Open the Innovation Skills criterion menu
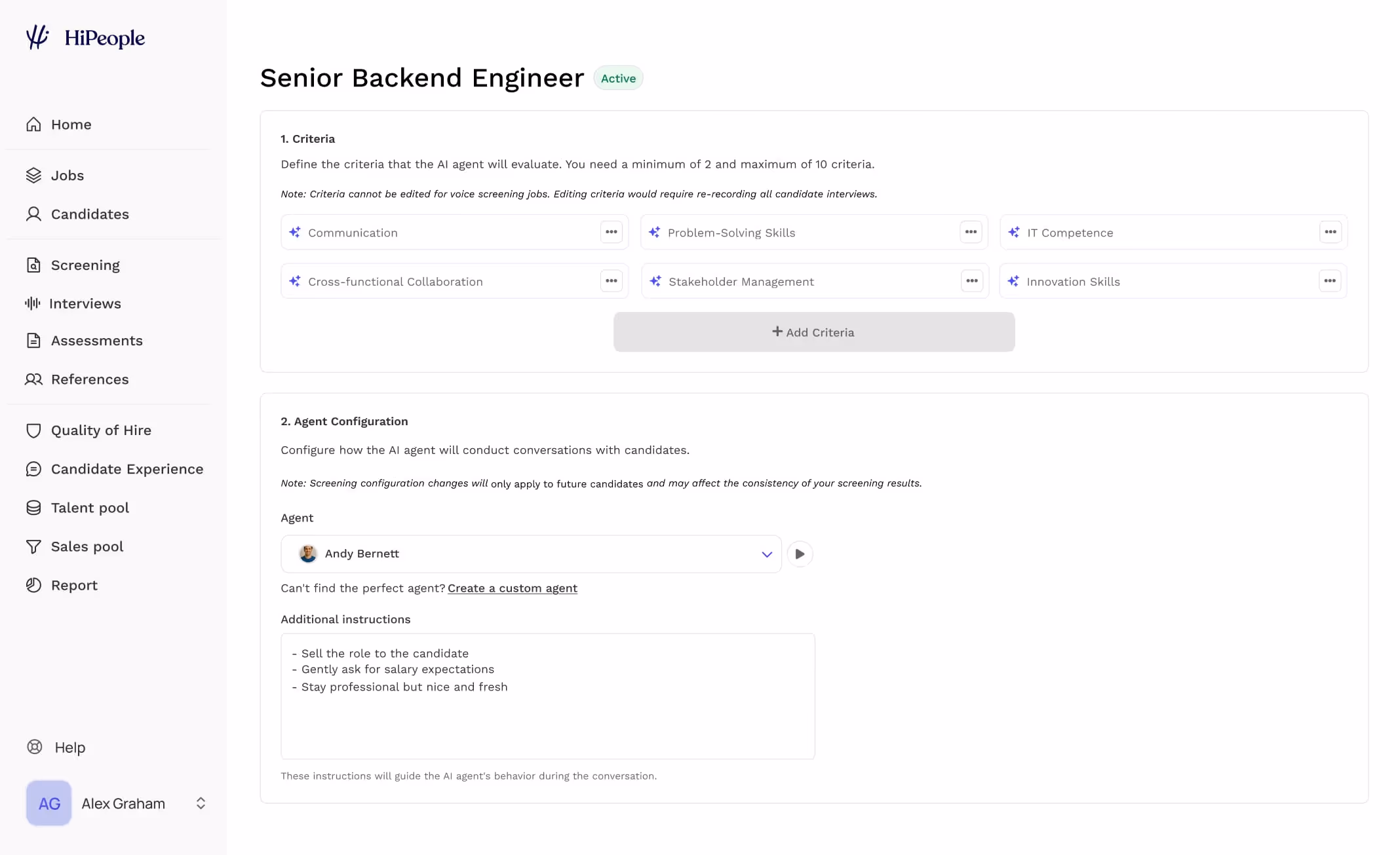This screenshot has height=855, width=1400. pos(1331,280)
